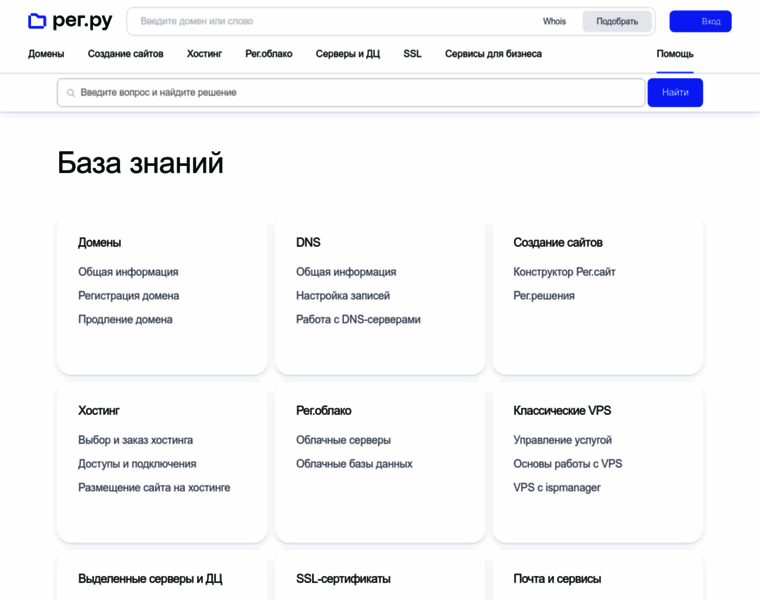Screen dimensions: 760x600
Task: Open Настройка записей section
Action: tap(343, 296)
